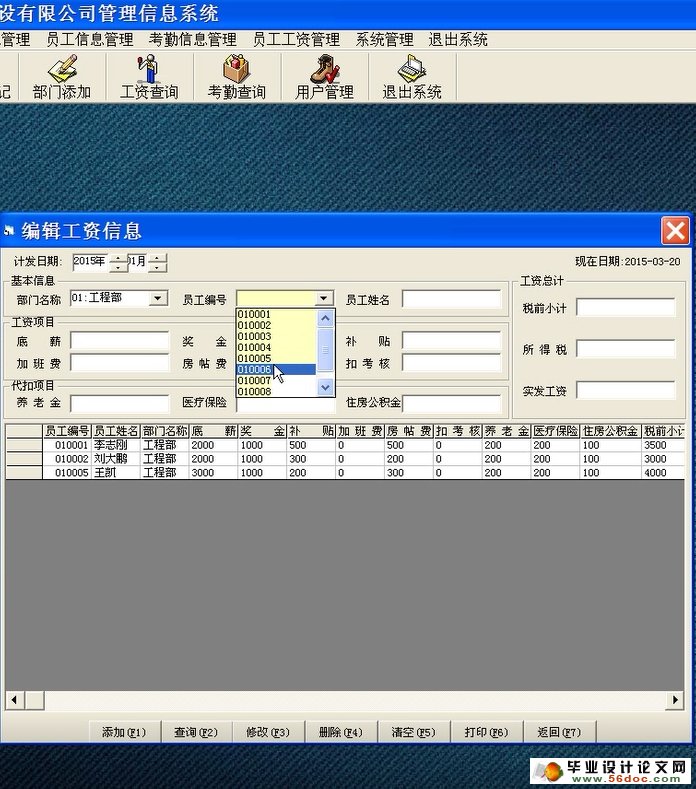Click the 清空(F5) button

[413, 732]
